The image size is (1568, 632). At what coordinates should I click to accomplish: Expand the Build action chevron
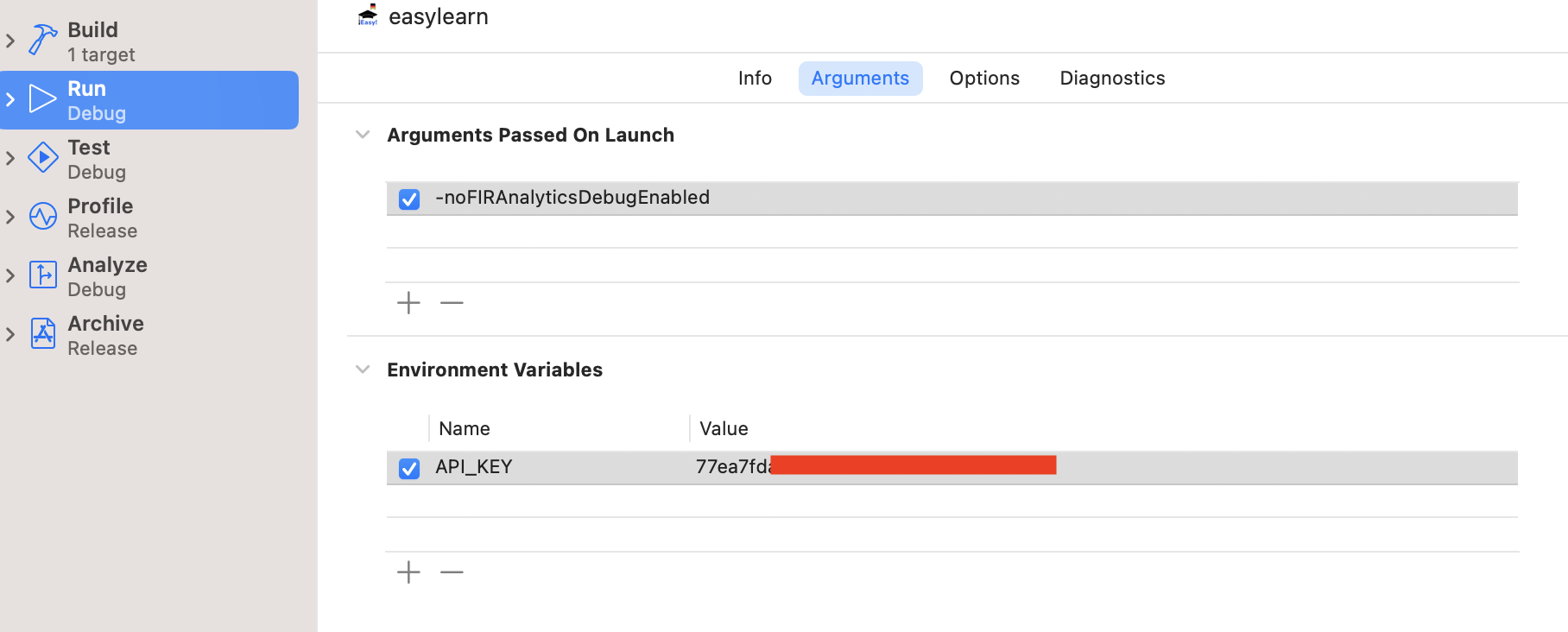[10, 41]
